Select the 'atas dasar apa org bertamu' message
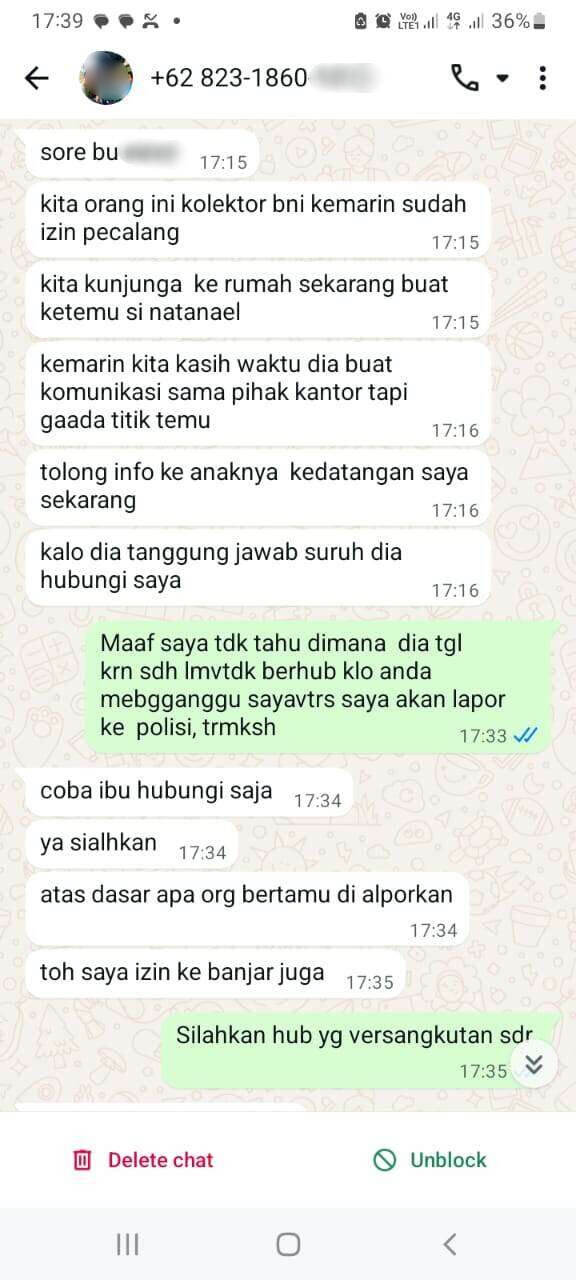 pos(247,910)
